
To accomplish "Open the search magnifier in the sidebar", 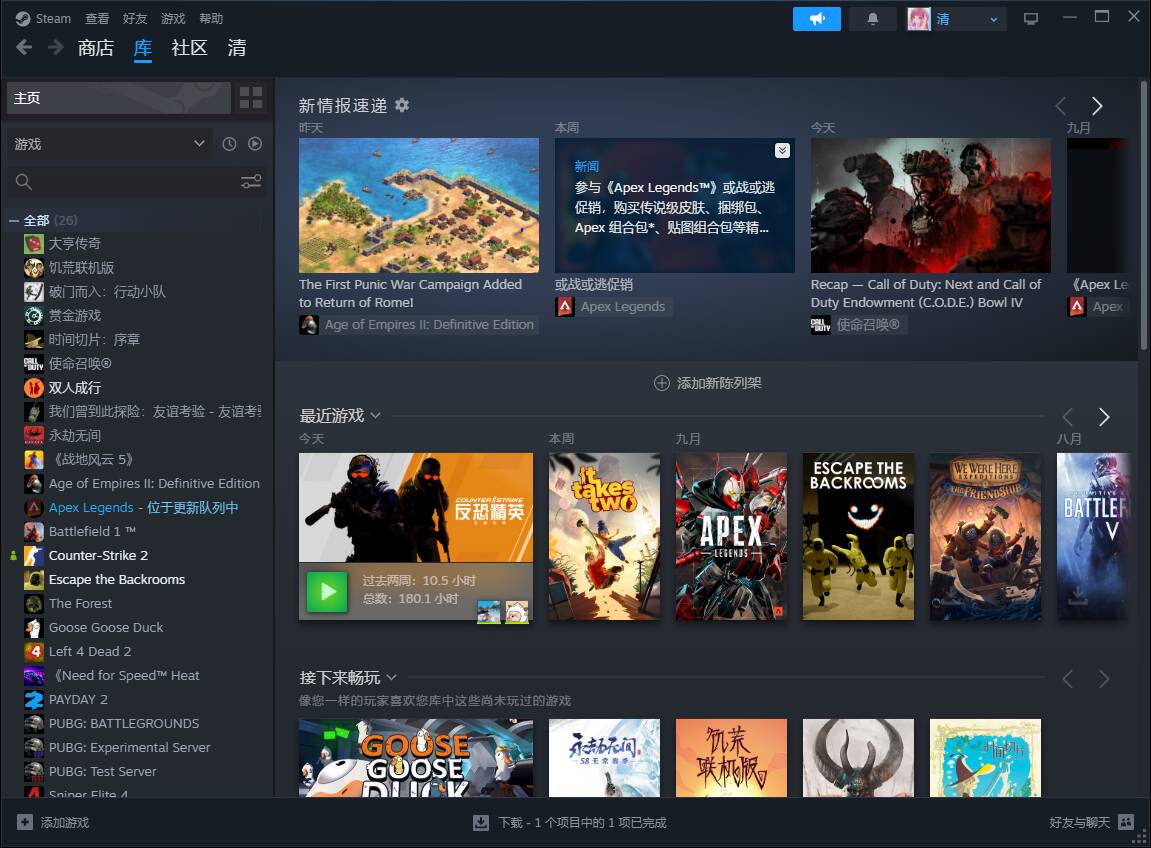I will point(22,181).
